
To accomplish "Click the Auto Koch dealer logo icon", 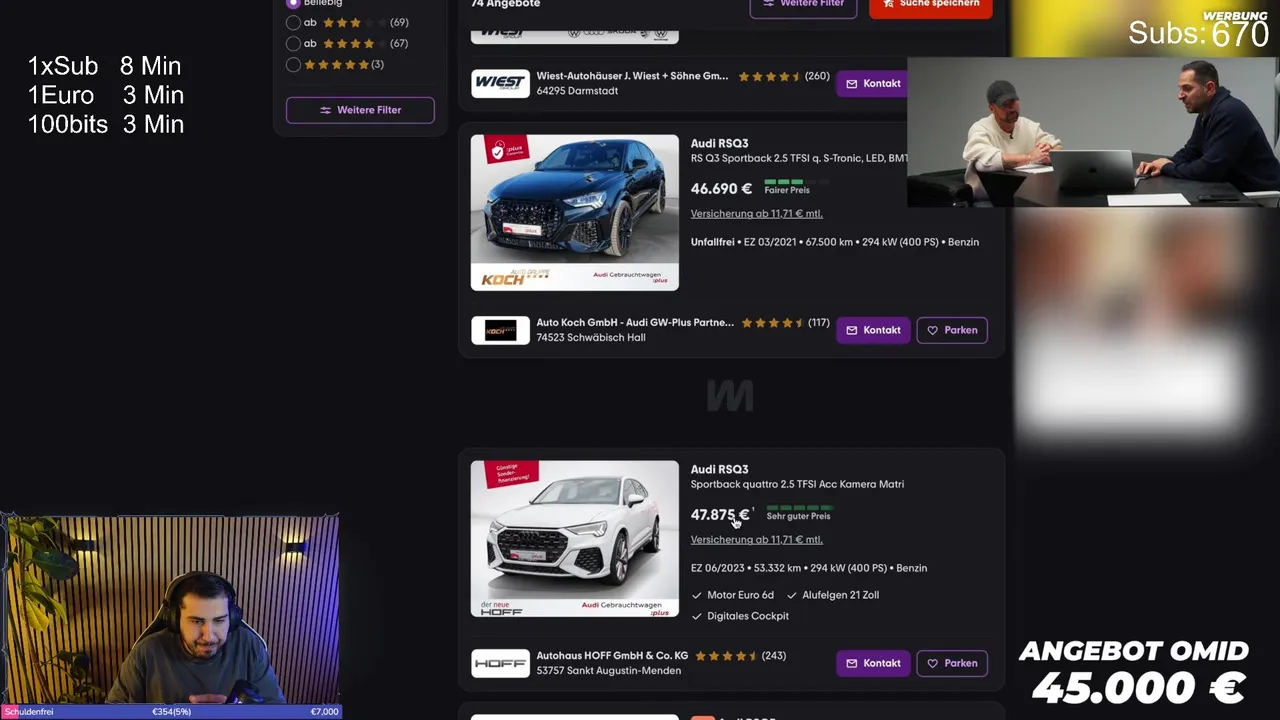I will pyautogui.click(x=500, y=330).
